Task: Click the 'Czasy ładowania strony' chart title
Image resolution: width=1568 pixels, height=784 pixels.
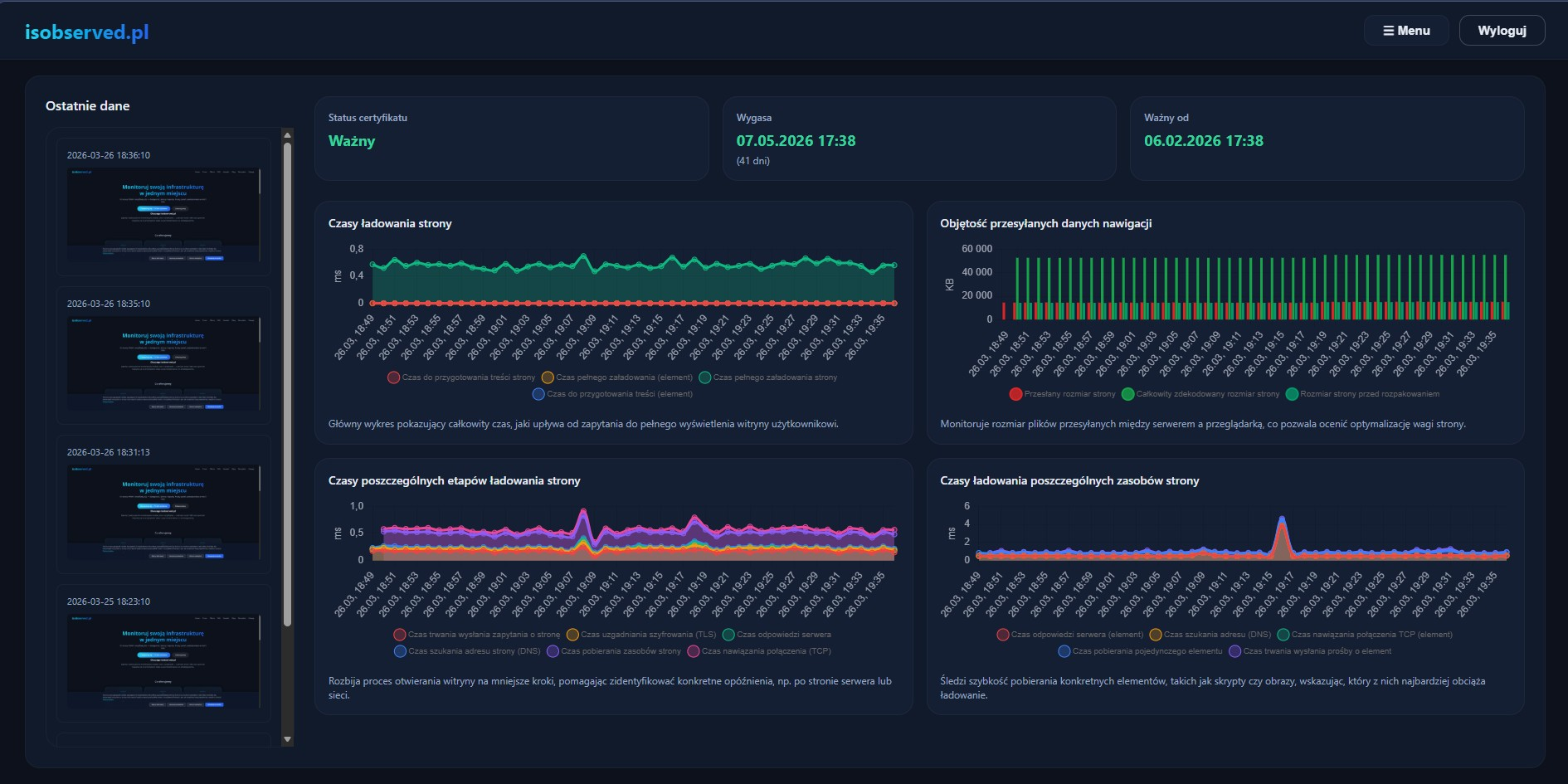Action: tap(390, 223)
